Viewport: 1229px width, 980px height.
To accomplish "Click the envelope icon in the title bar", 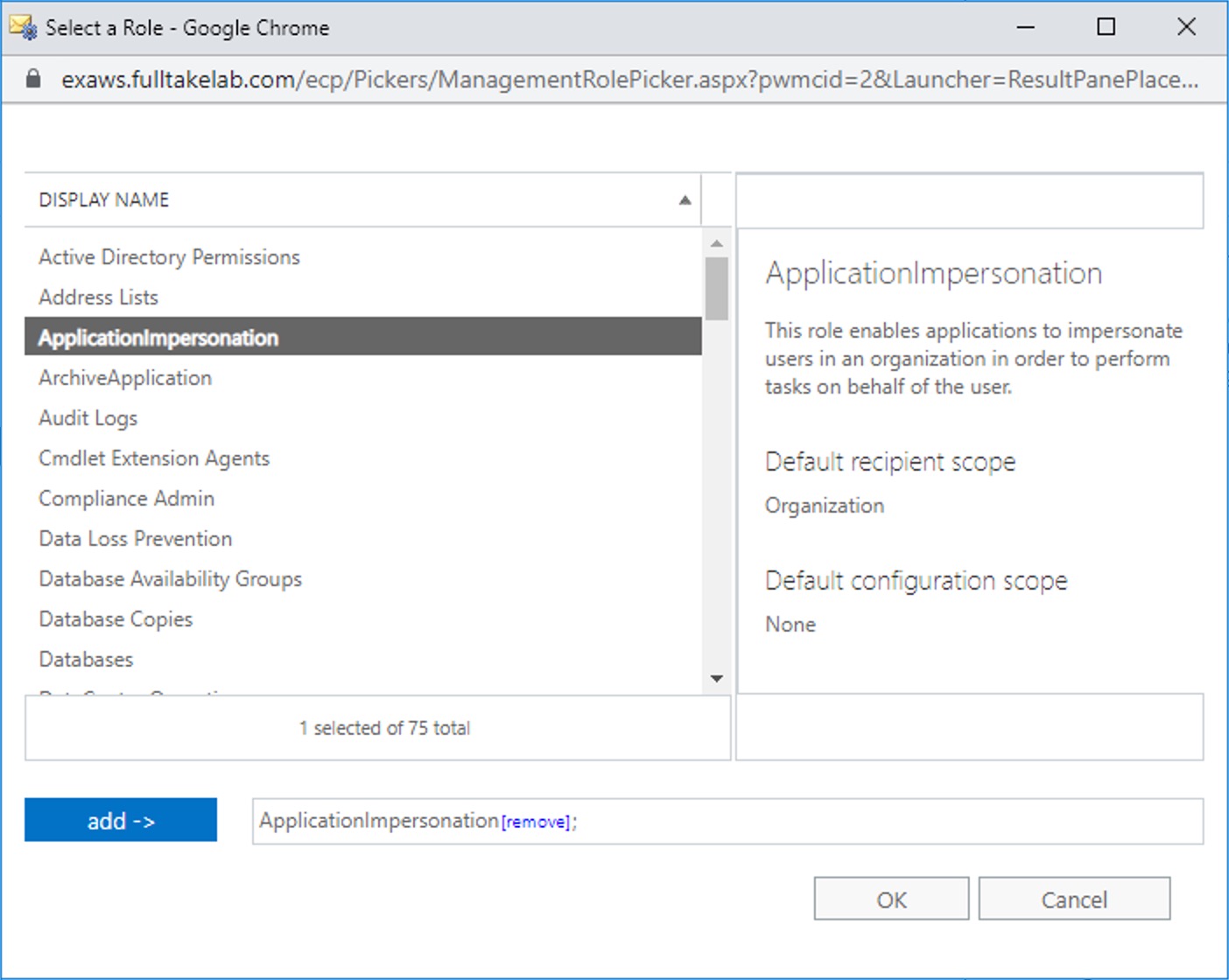I will tap(21, 26).
